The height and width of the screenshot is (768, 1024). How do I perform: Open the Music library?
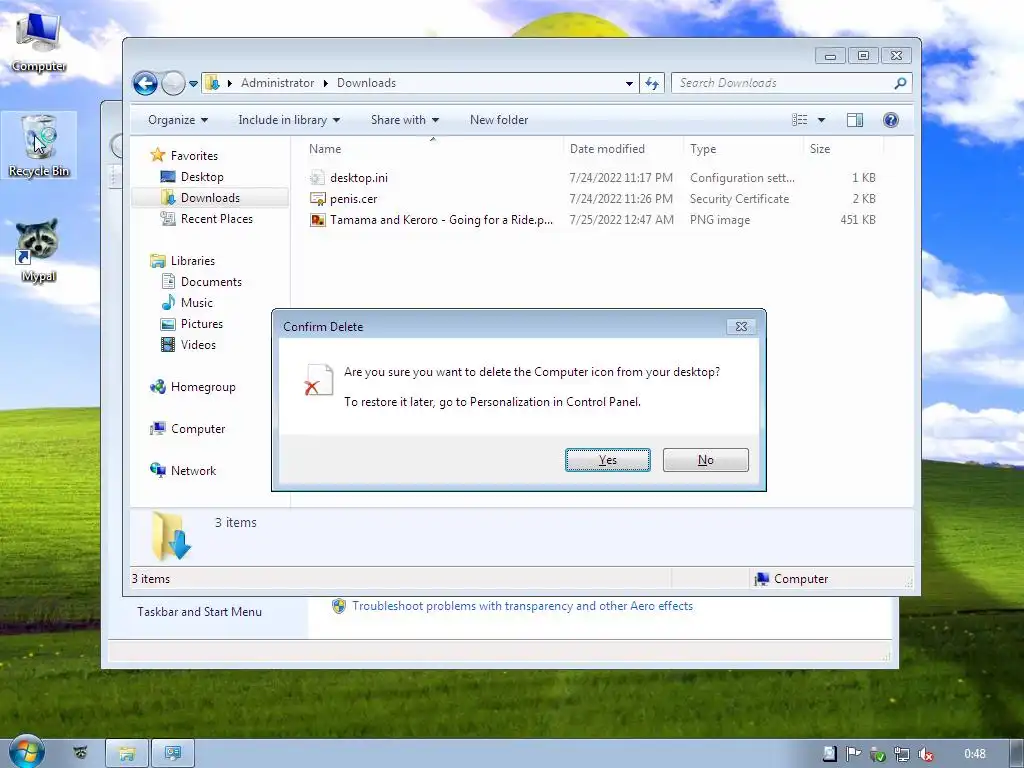coord(197,302)
